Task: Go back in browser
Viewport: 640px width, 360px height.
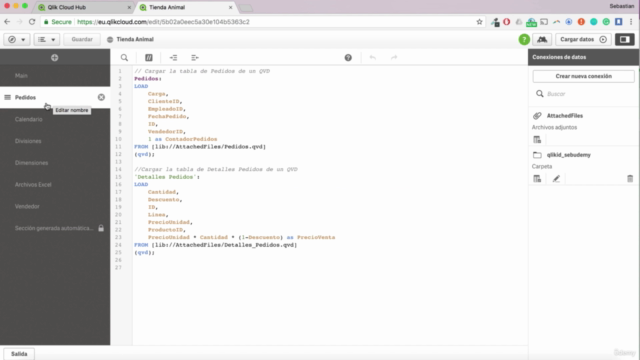Action: click(7, 22)
